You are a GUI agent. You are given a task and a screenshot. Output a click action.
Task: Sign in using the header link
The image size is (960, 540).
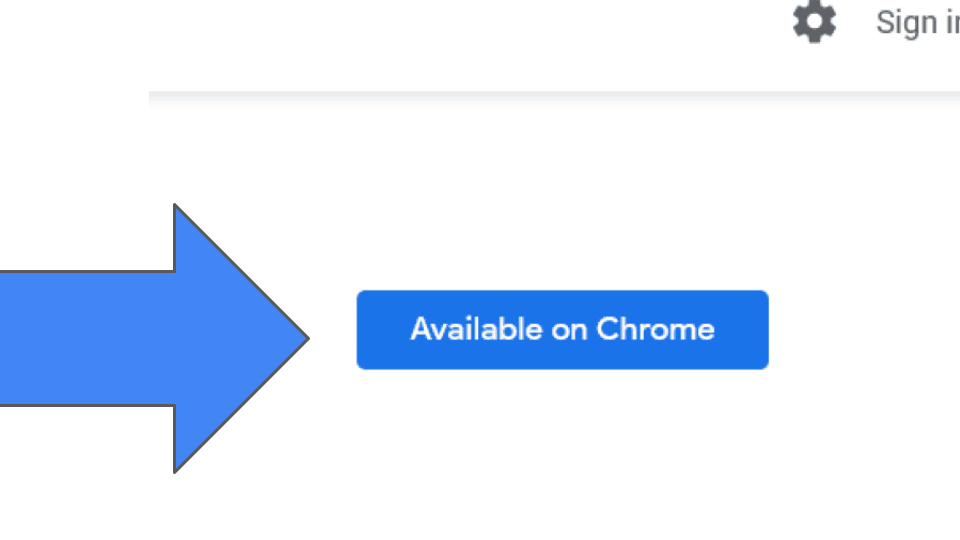(x=918, y=23)
